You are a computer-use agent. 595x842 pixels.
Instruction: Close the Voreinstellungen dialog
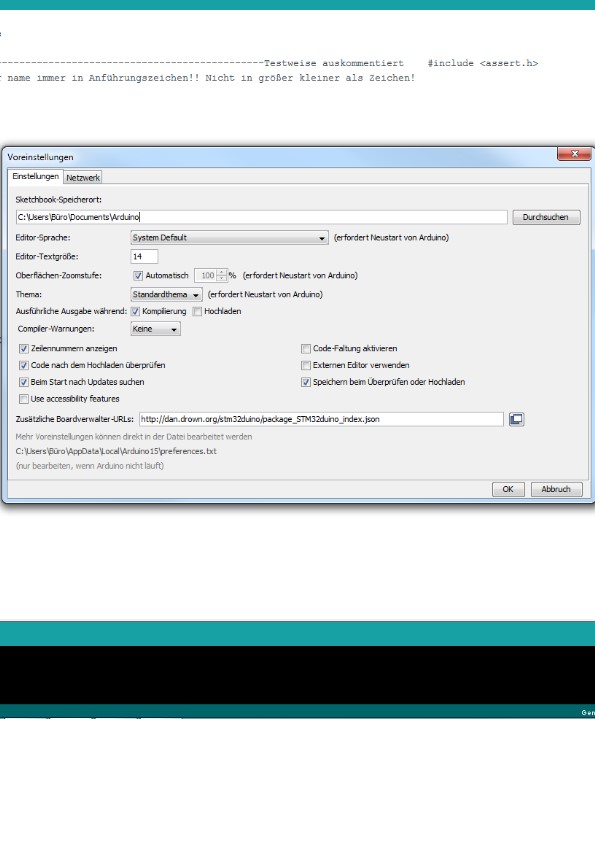click(574, 154)
